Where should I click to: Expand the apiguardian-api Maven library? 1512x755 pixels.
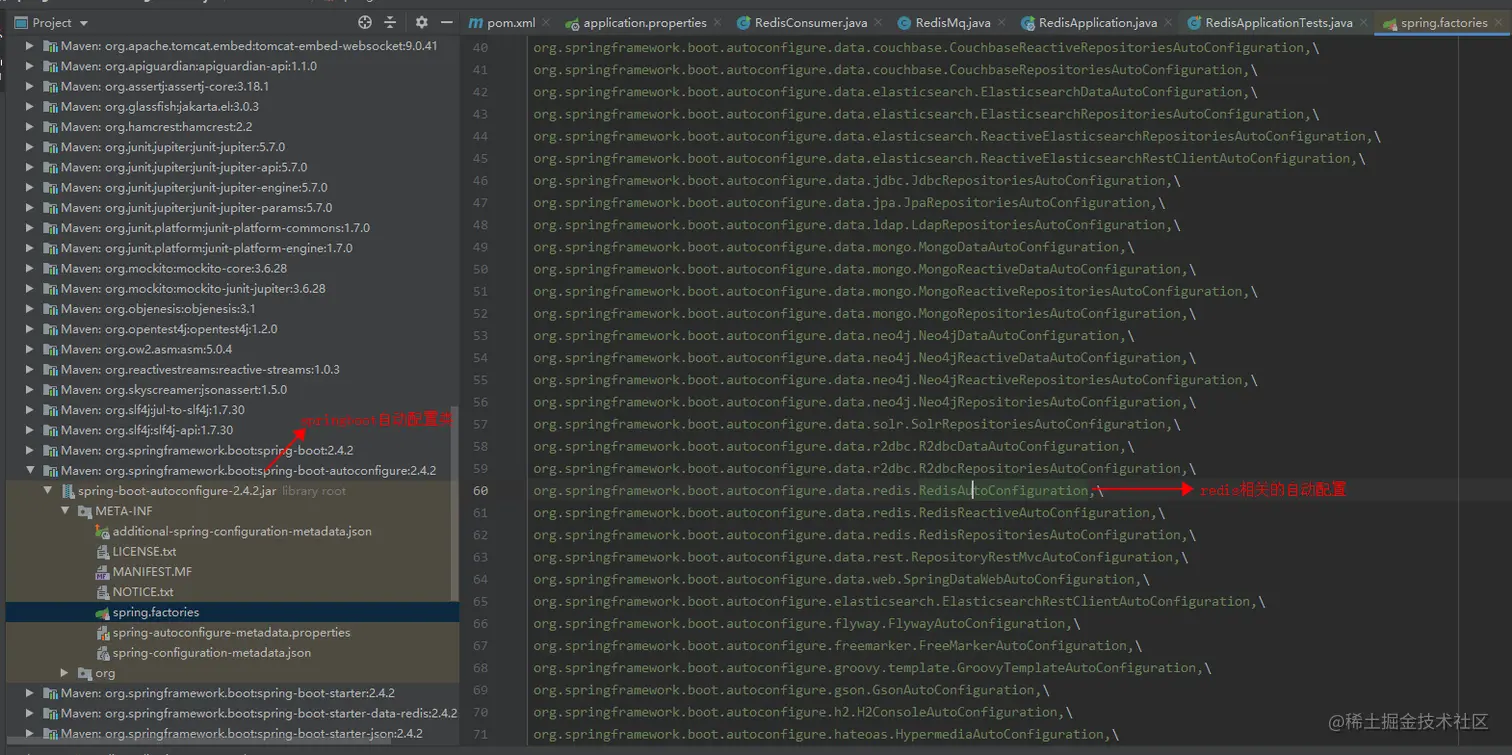coord(30,66)
